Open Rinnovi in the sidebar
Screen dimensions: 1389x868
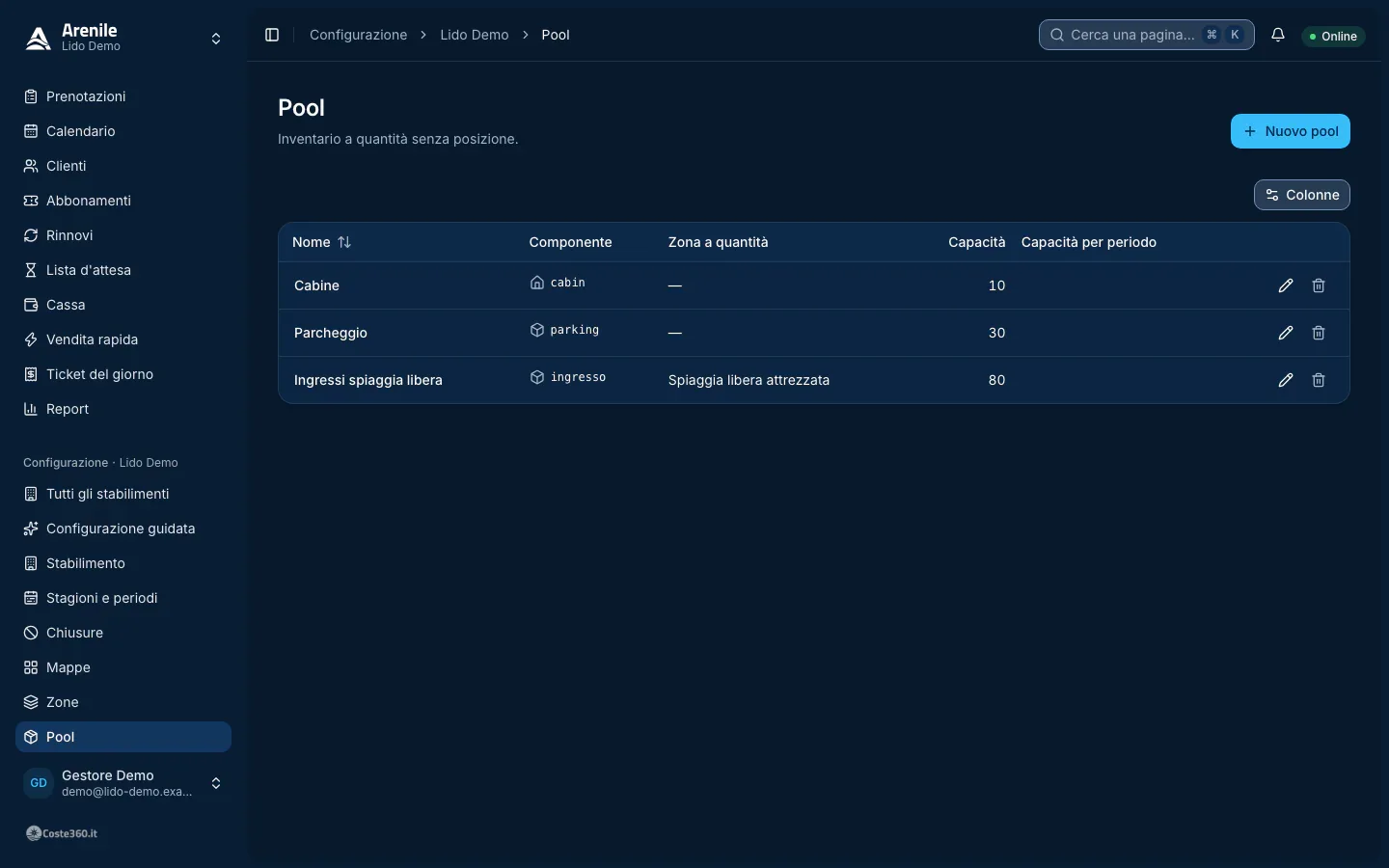click(123, 235)
